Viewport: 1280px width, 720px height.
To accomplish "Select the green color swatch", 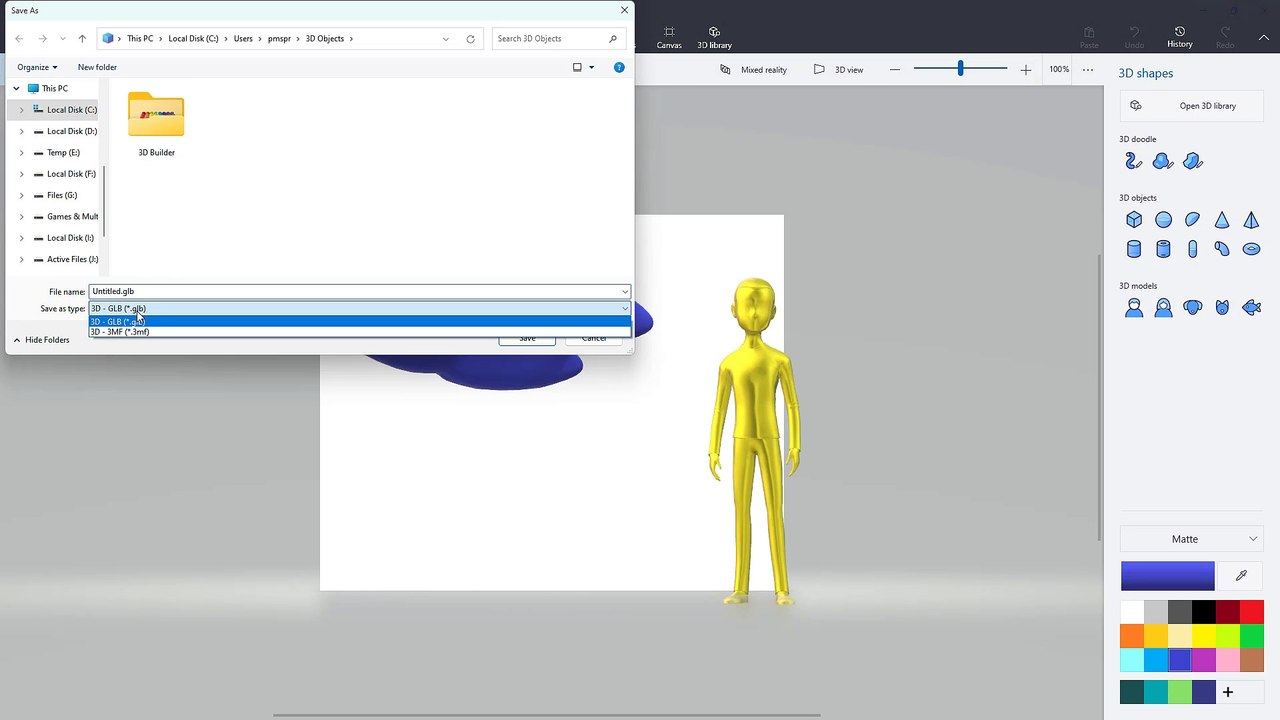I will point(1252,636).
